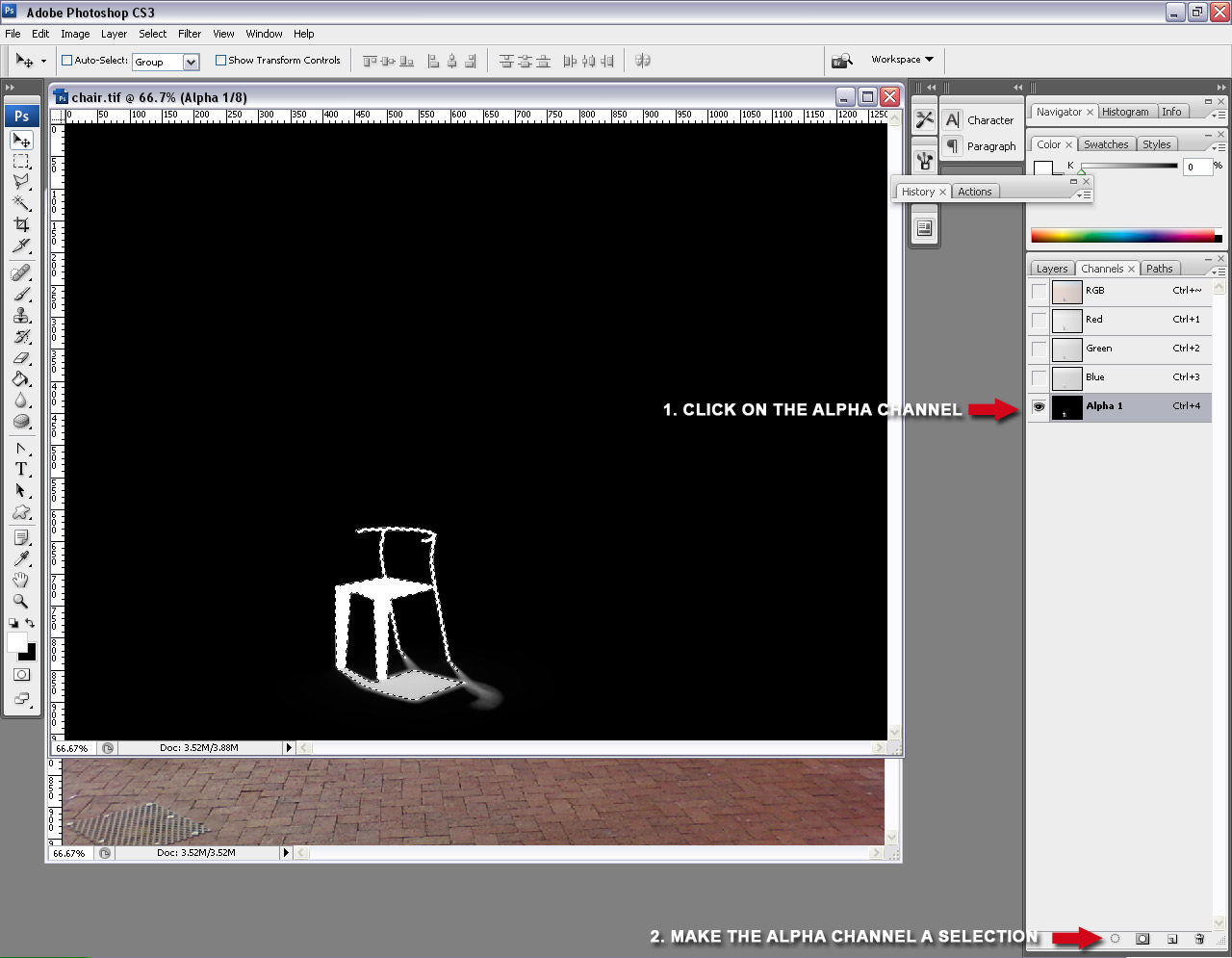The height and width of the screenshot is (958, 1232).
Task: Click the new channel icon in Channels panel
Action: pyautogui.click(x=1171, y=939)
